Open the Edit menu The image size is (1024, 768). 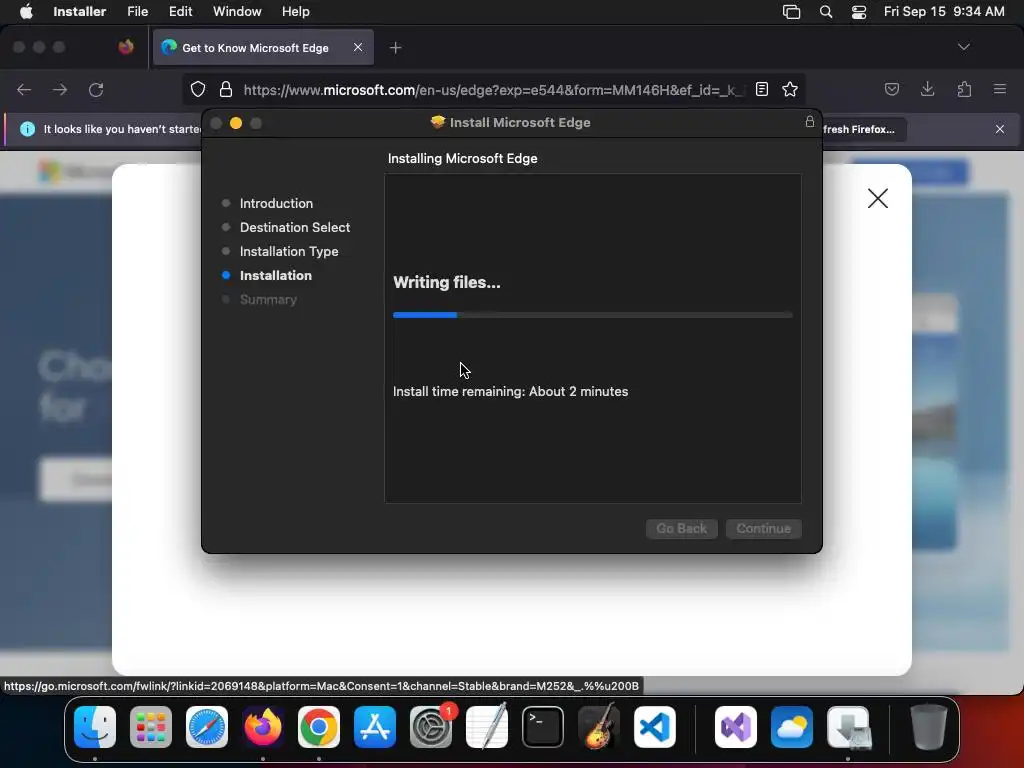(x=180, y=12)
